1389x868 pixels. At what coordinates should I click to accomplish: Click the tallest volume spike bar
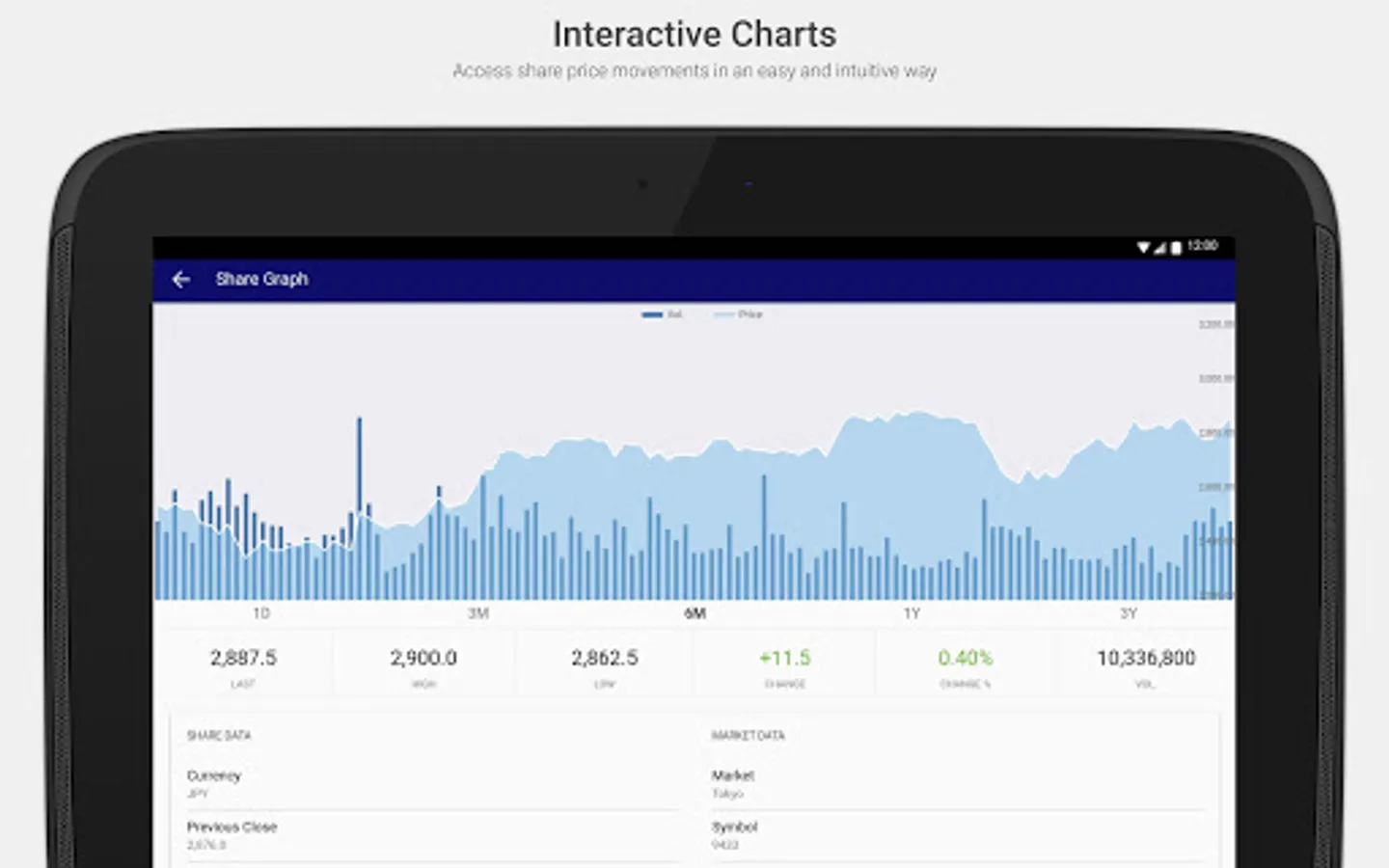click(x=359, y=508)
